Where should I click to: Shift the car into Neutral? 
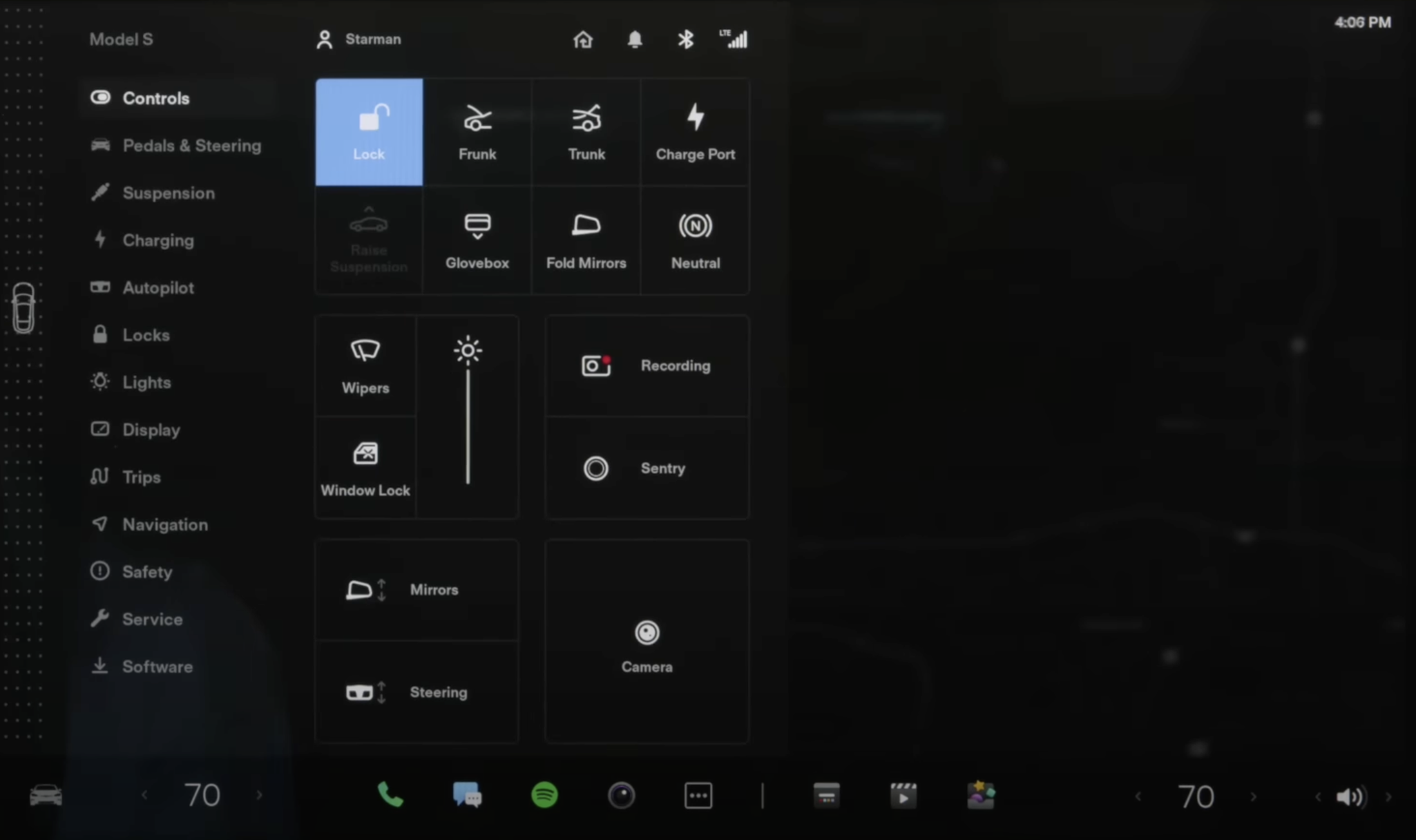[x=695, y=241]
